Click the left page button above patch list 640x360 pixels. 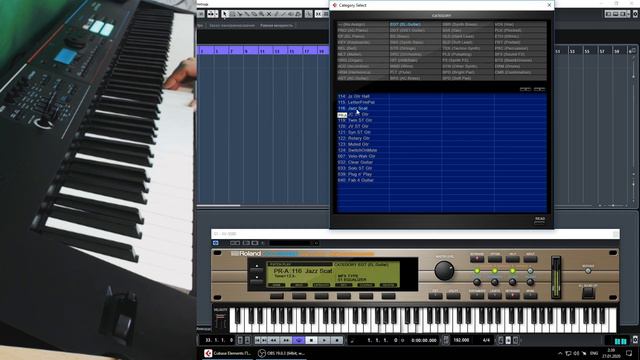pyautogui.click(x=525, y=89)
